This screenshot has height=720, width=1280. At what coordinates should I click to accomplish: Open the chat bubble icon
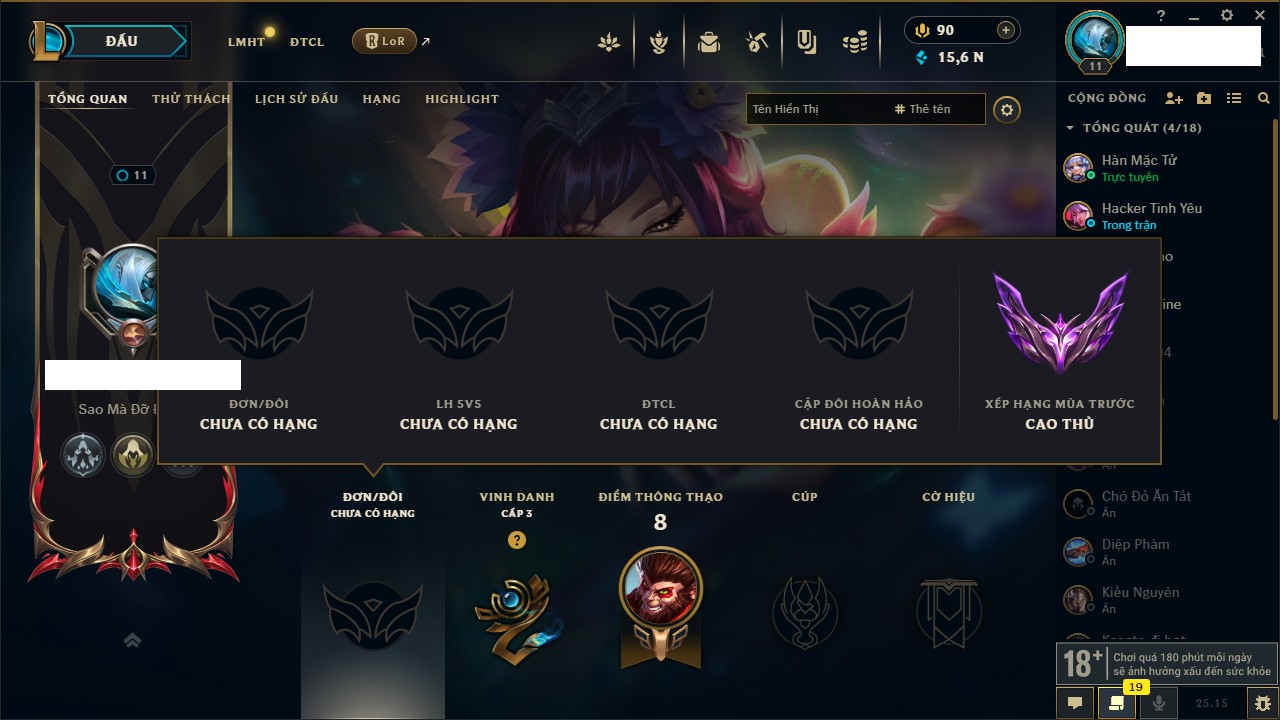1075,703
